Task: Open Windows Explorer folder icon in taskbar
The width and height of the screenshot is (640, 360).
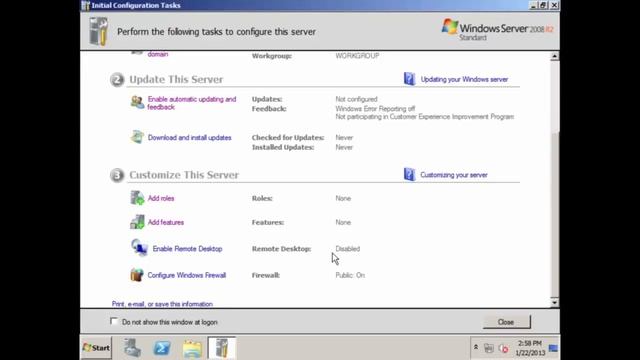Action: click(192, 348)
